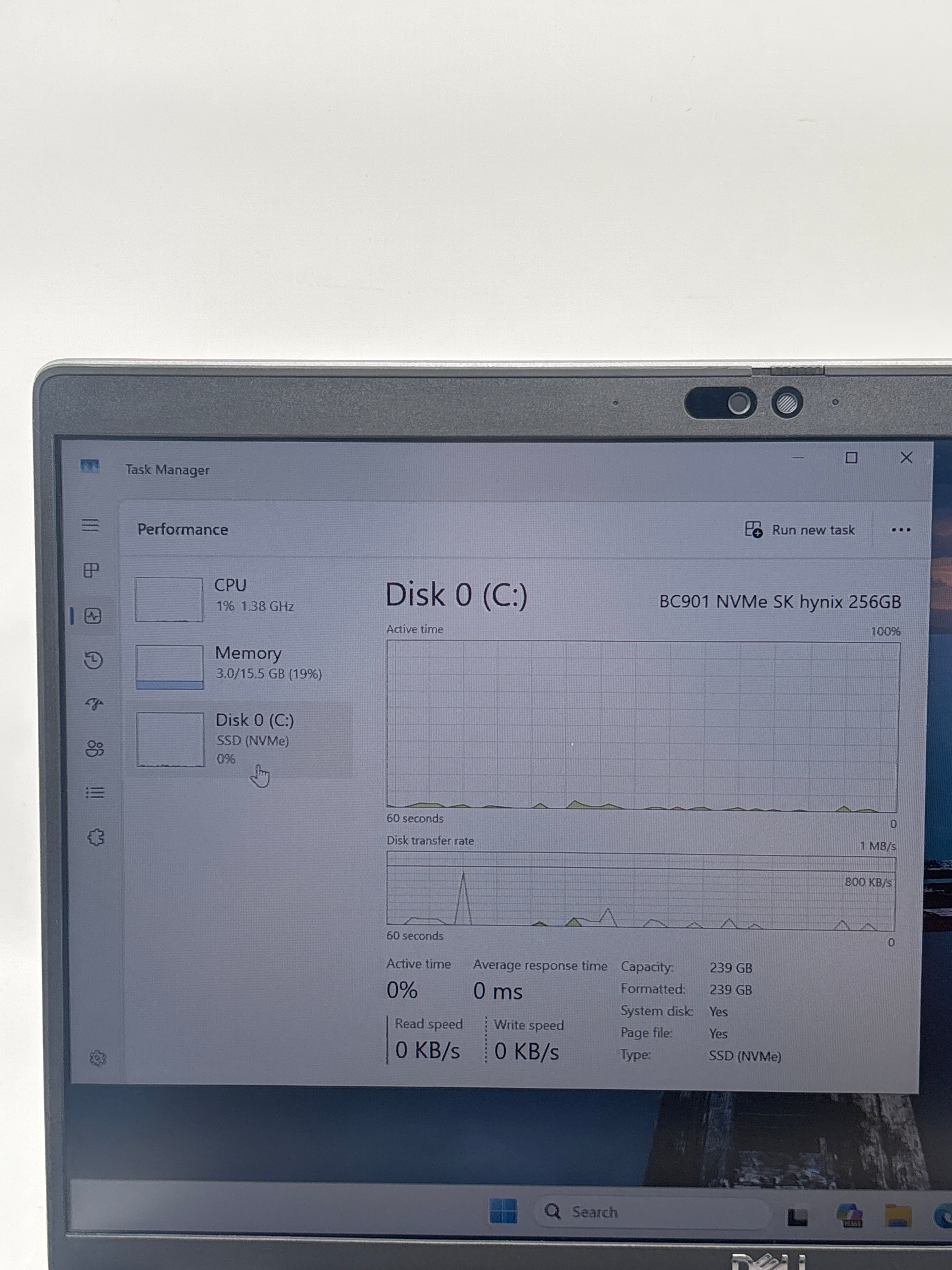The image size is (952, 1270).
Task: Click the Disk 0 (C:) heading text
Action: point(456,594)
